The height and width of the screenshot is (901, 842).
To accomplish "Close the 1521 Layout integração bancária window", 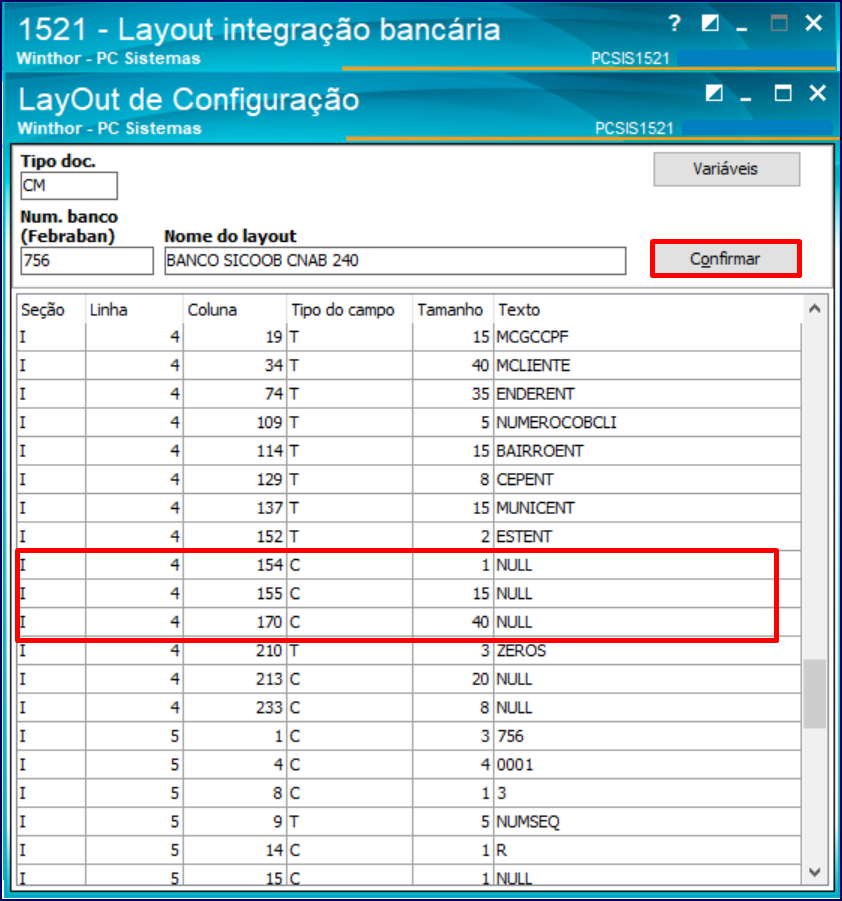I will point(813,24).
